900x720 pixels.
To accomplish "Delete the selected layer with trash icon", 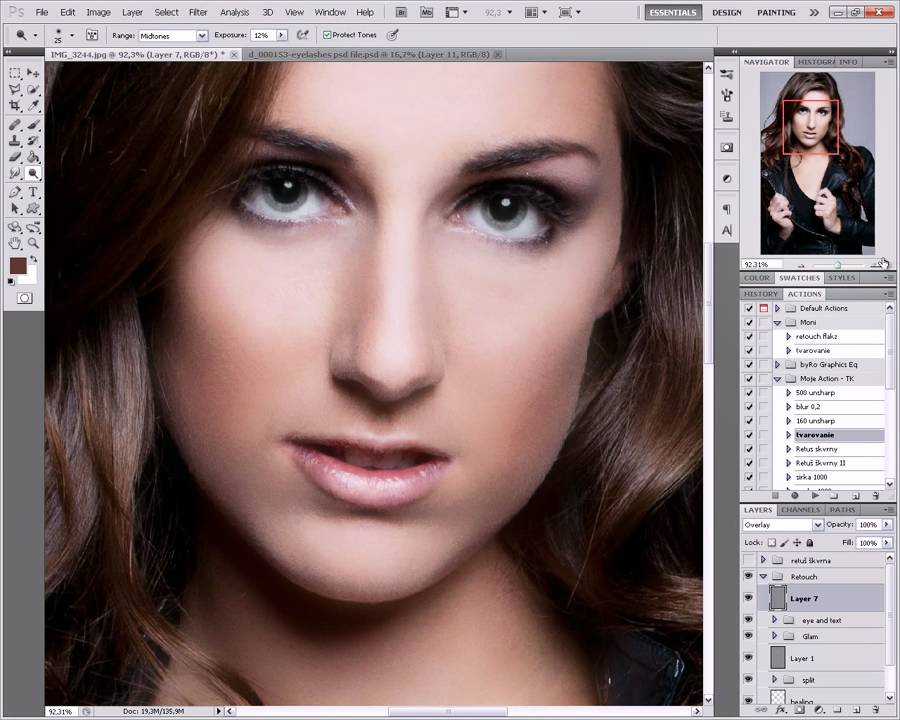I will click(x=875, y=710).
